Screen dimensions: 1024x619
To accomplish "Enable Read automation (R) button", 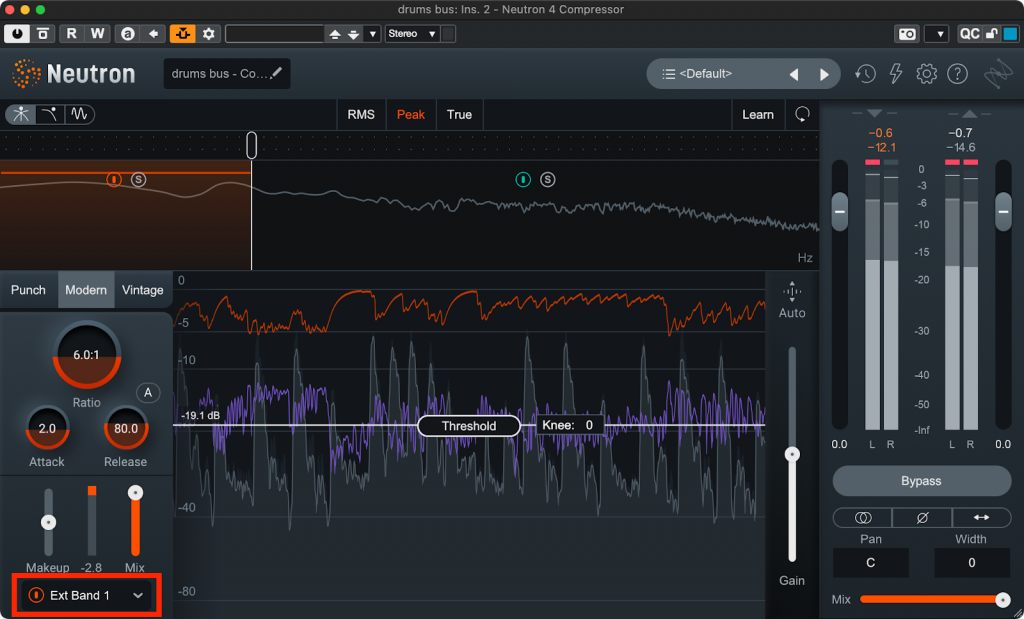I will coord(72,34).
